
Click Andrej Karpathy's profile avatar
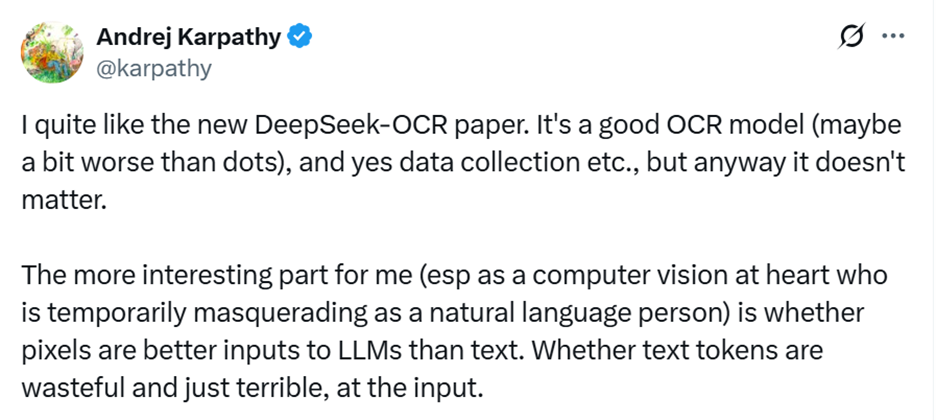(x=52, y=53)
